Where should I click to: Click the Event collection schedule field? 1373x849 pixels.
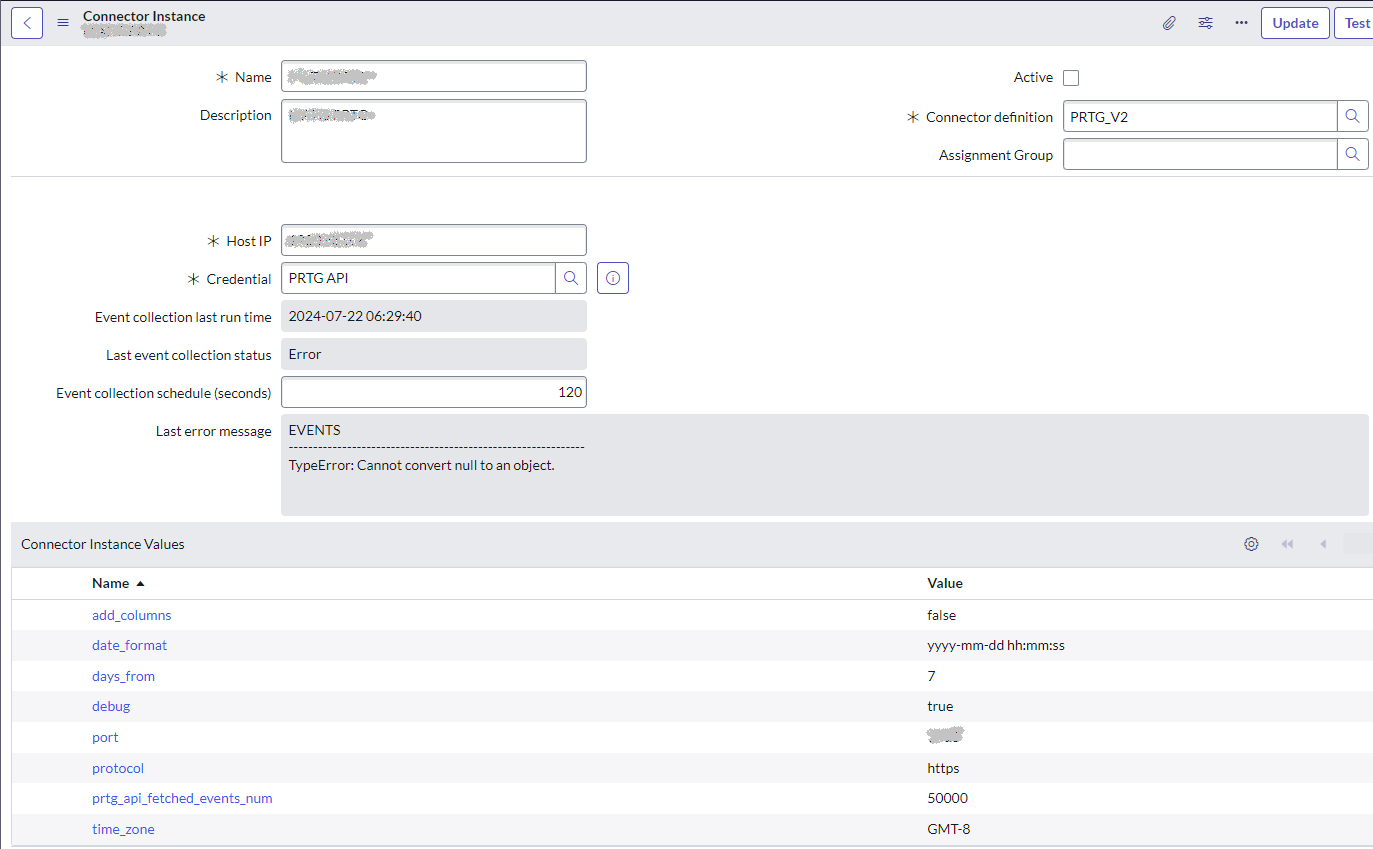click(x=433, y=393)
